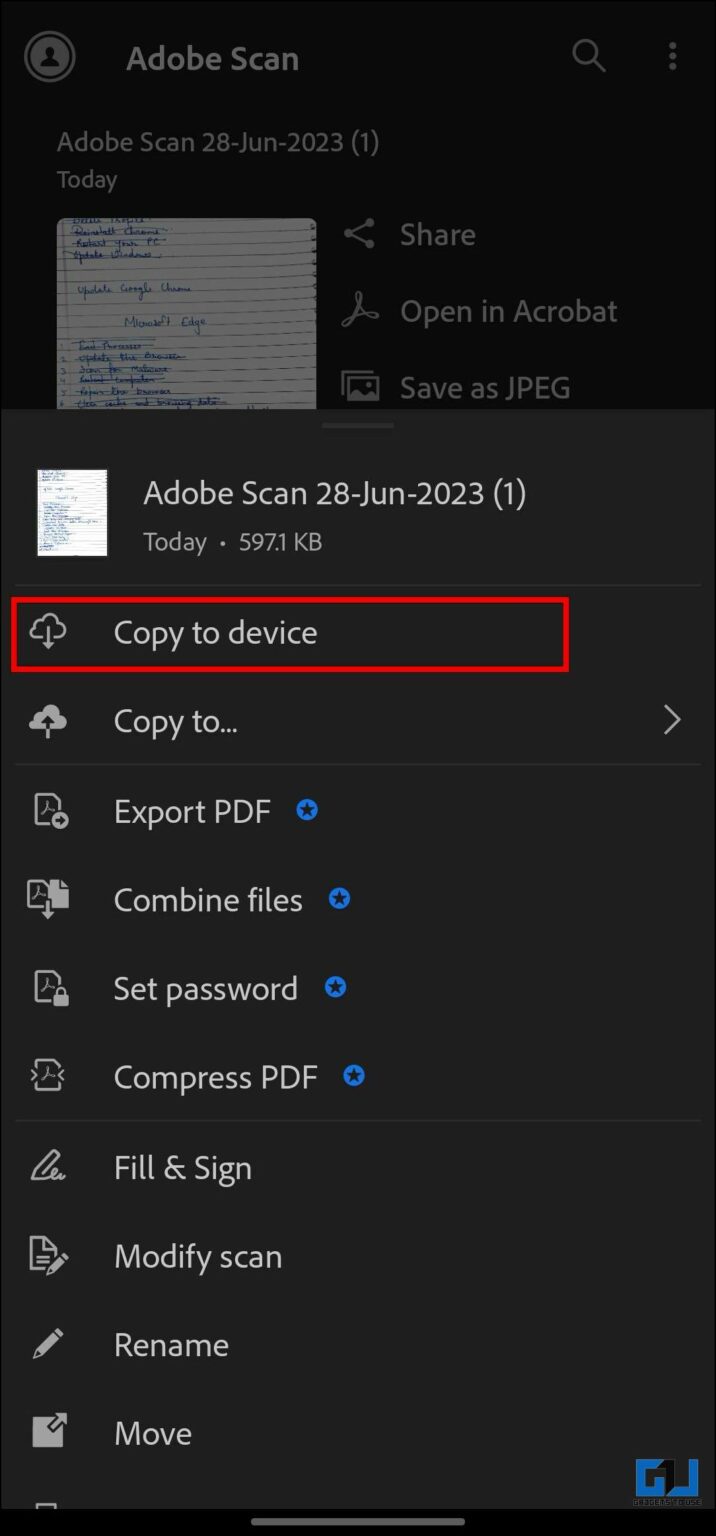Open the three-dot overflow menu
716x1536 pixels.
(x=672, y=56)
